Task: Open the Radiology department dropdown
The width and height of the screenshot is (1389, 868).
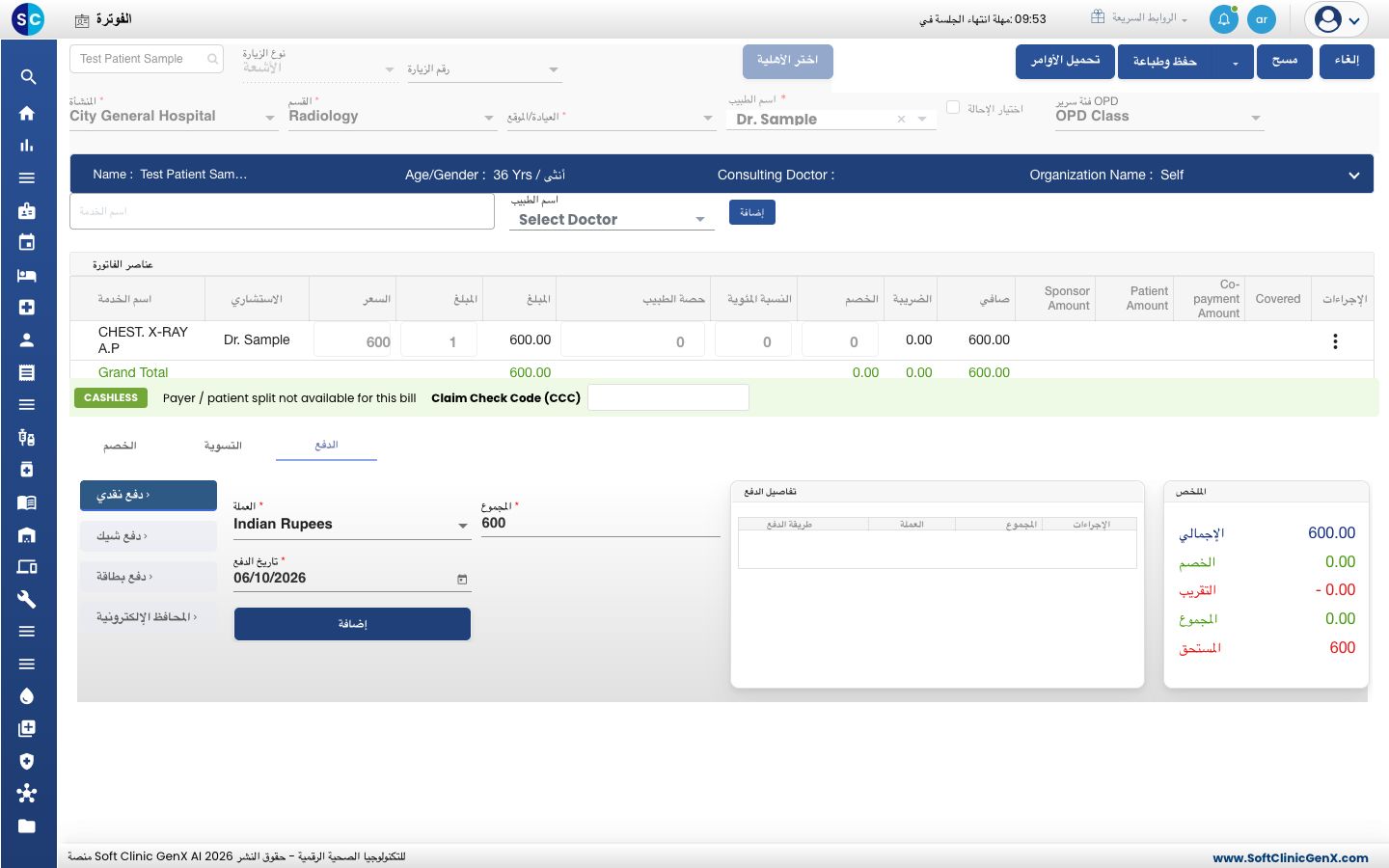Action: coord(393,117)
